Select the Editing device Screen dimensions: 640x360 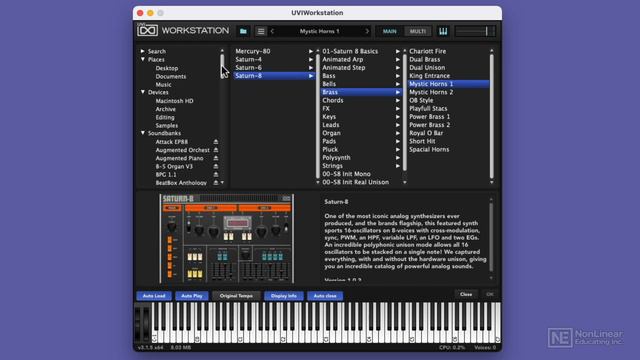click(164, 117)
